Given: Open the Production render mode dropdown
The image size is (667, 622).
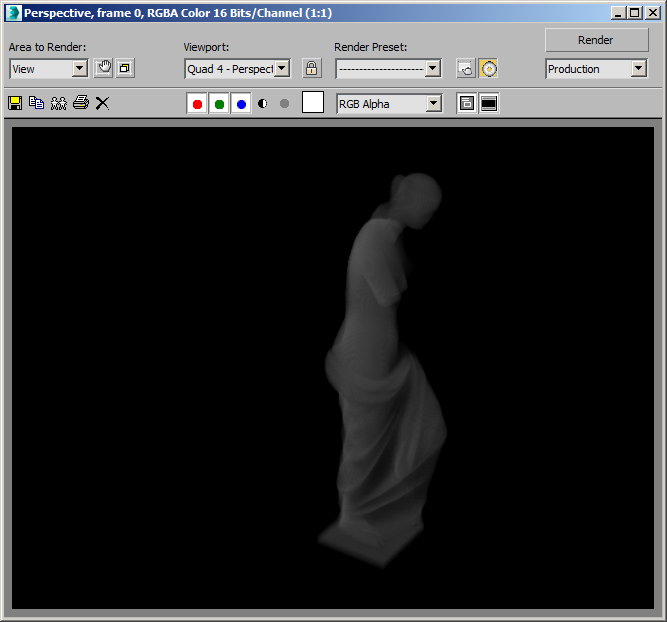Looking at the screenshot, I should [596, 68].
